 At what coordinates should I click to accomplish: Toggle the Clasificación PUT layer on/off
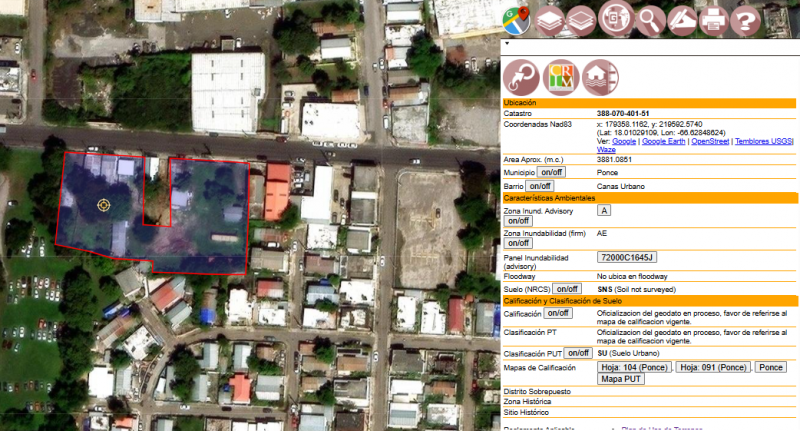click(578, 353)
